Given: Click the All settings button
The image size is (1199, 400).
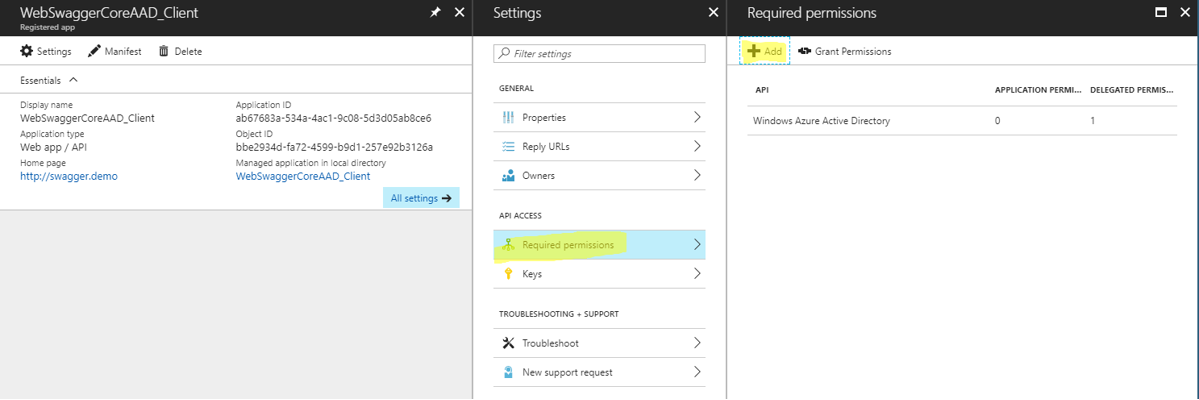Looking at the screenshot, I should pos(421,198).
